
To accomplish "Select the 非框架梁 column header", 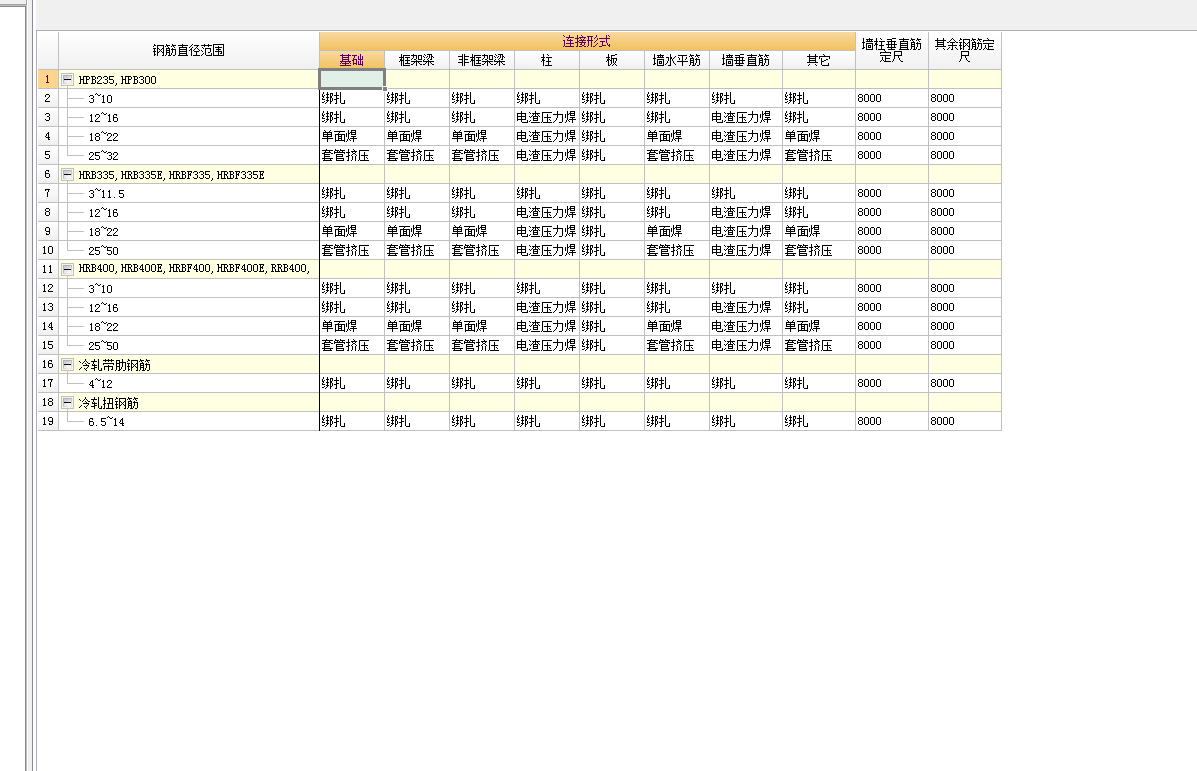I will [x=482, y=60].
